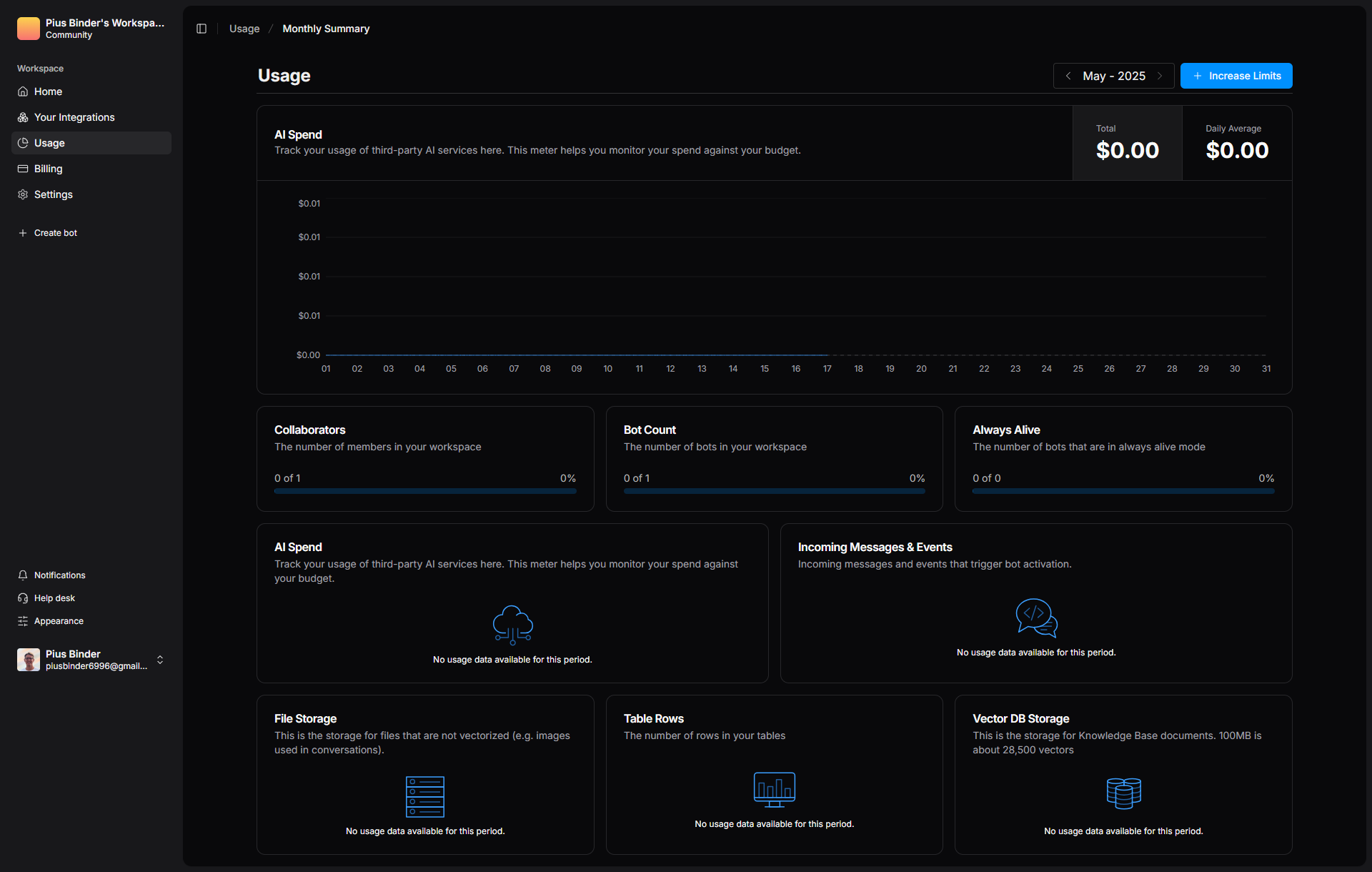Click the Billing card icon
Image resolution: width=1372 pixels, height=872 pixels.
tap(23, 169)
